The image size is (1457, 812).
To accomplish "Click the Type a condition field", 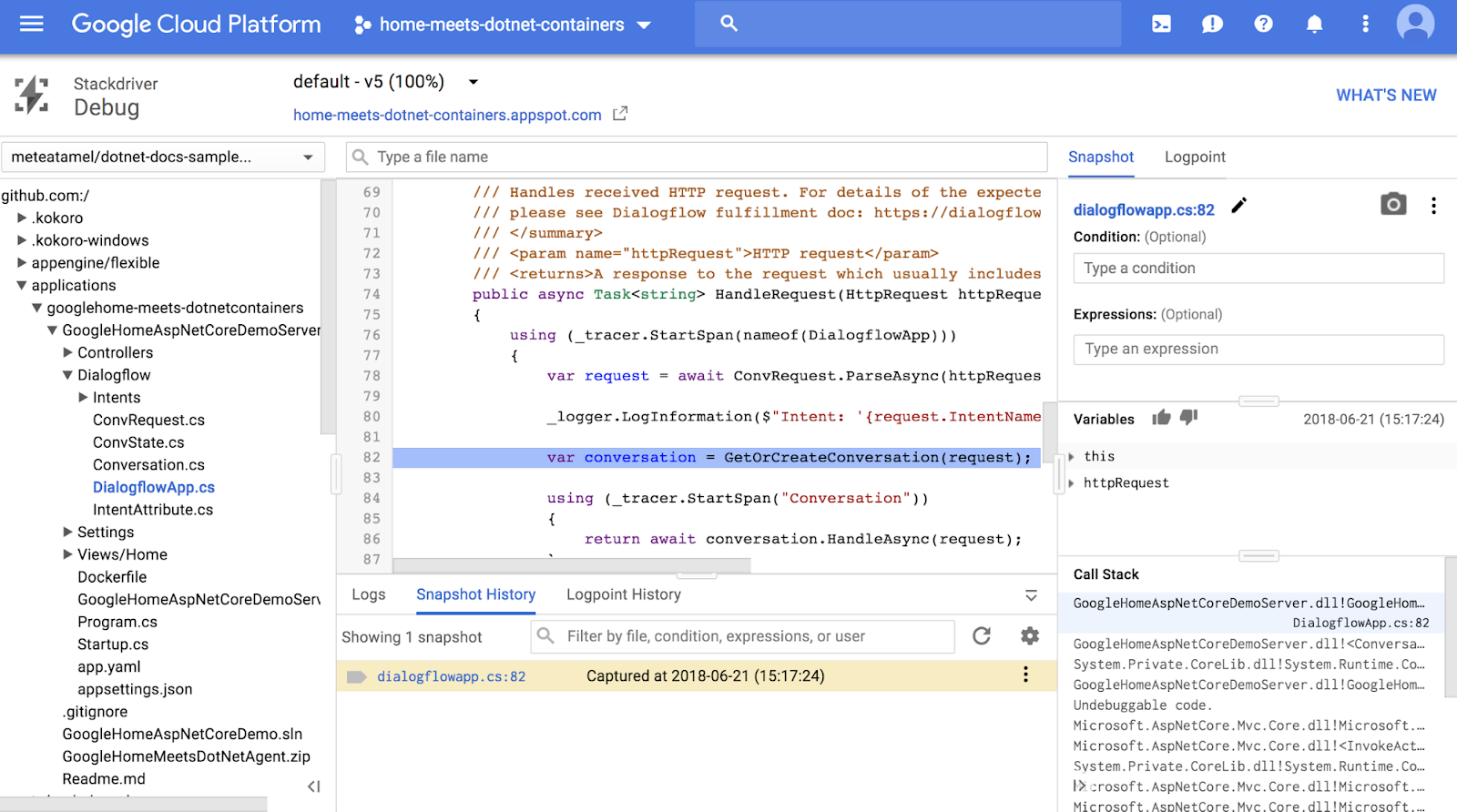I will (x=1258, y=269).
